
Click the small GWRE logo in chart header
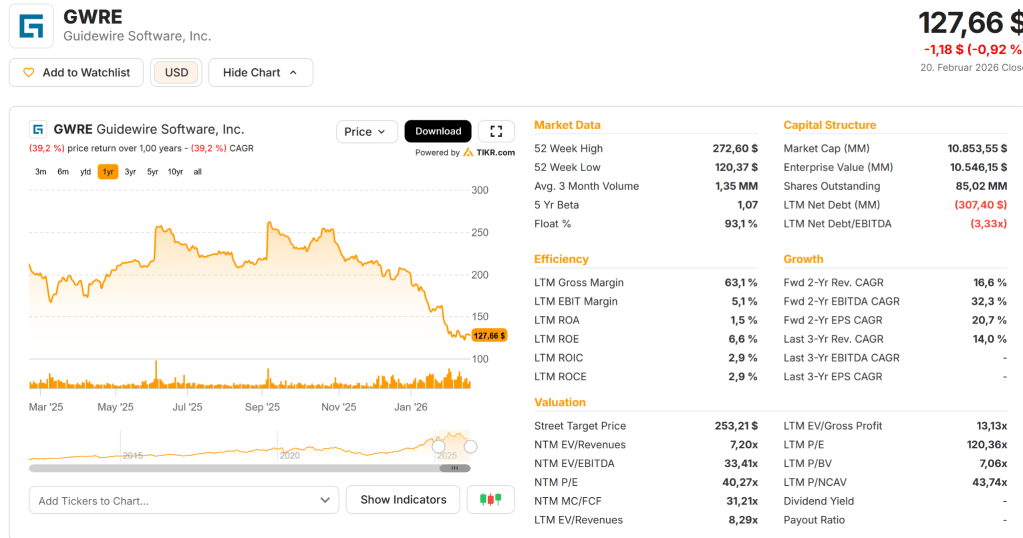tap(38, 129)
